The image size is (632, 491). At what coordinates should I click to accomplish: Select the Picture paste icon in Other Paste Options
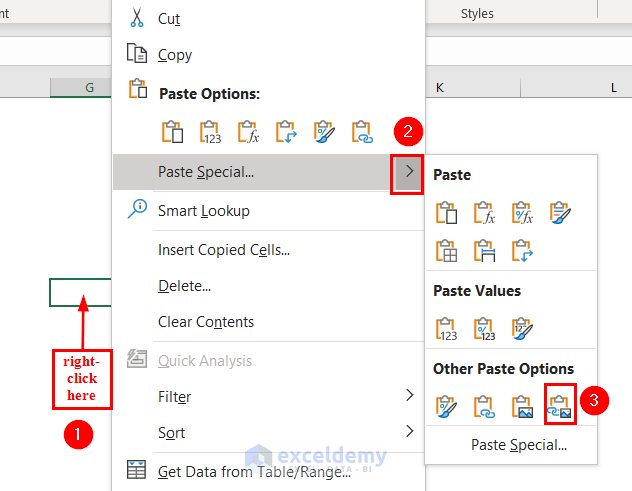[x=522, y=406]
